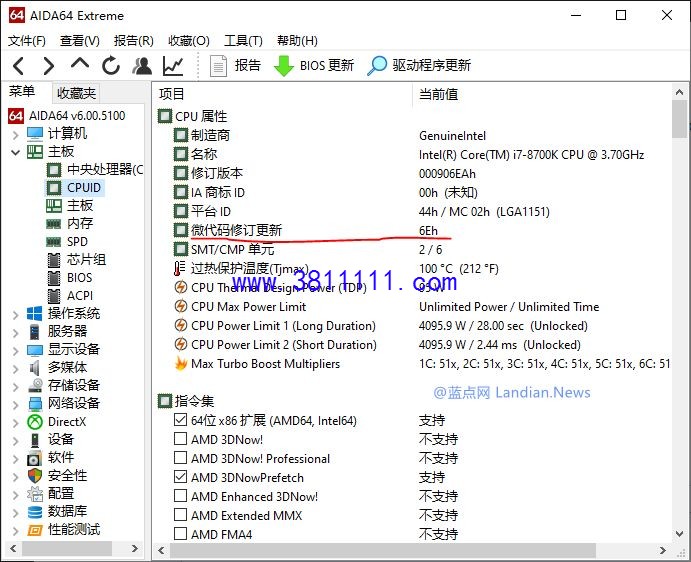Expand the 显示设备 tree node
This screenshot has width=691, height=562.
click(15, 351)
